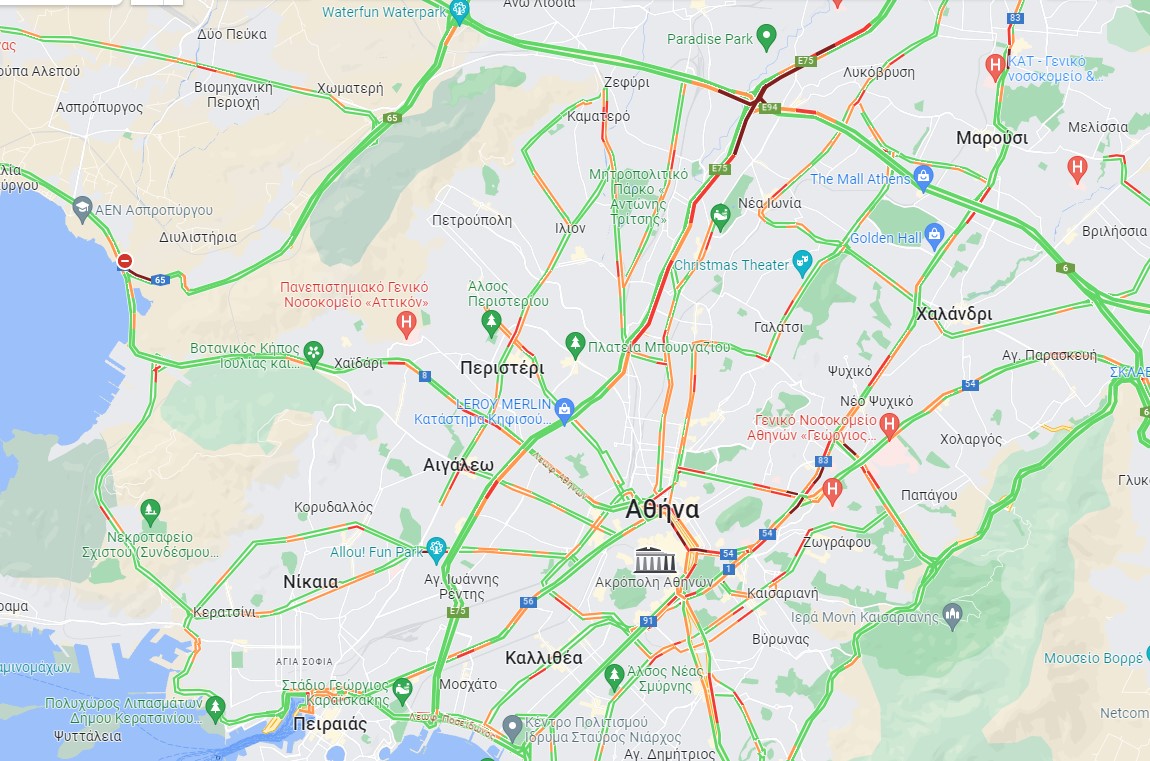Click the Βοτανικός Κήπος garden pin
This screenshot has width=1150, height=761.
click(x=313, y=354)
